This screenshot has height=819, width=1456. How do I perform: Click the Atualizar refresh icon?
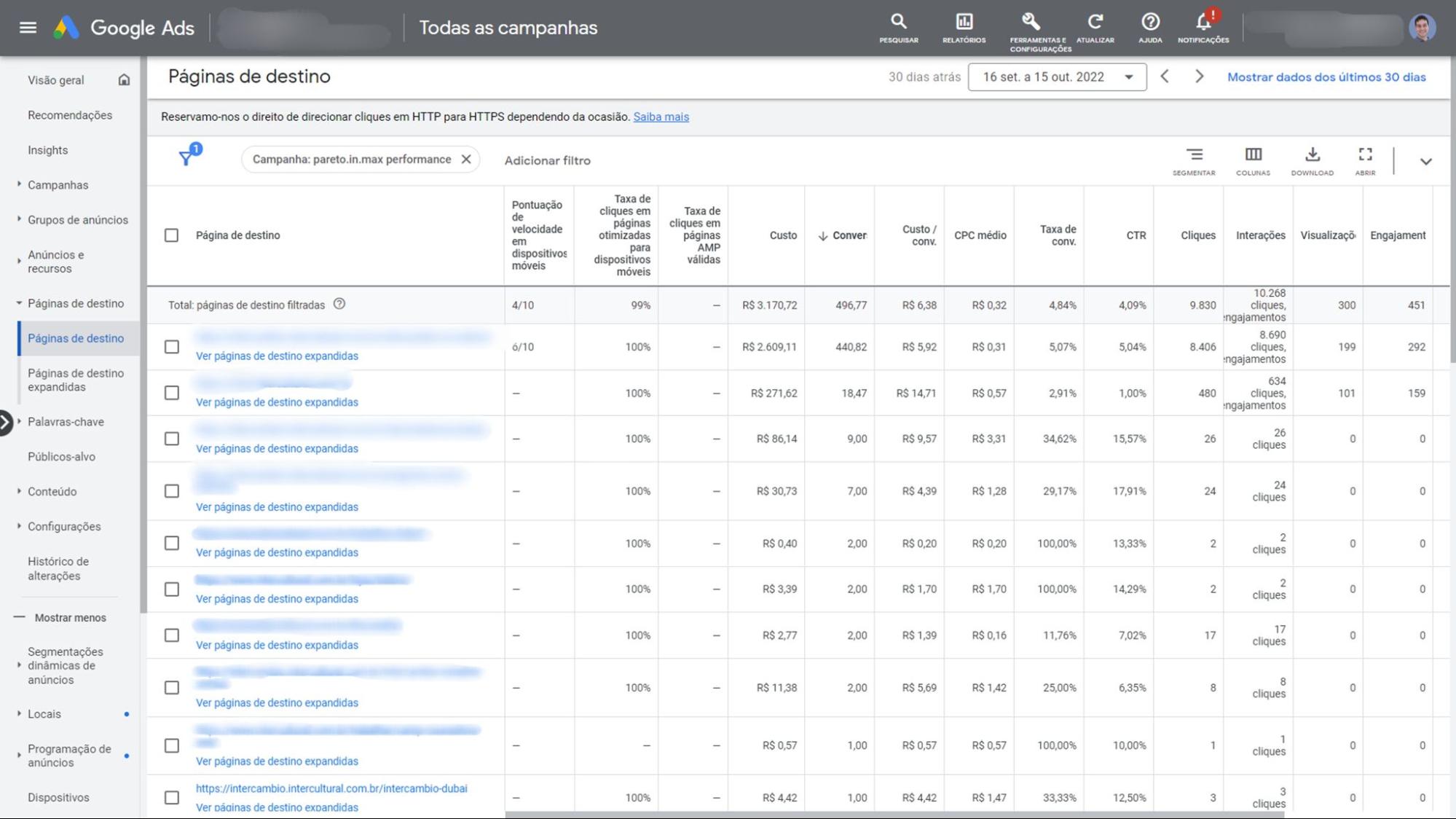coord(1095,23)
